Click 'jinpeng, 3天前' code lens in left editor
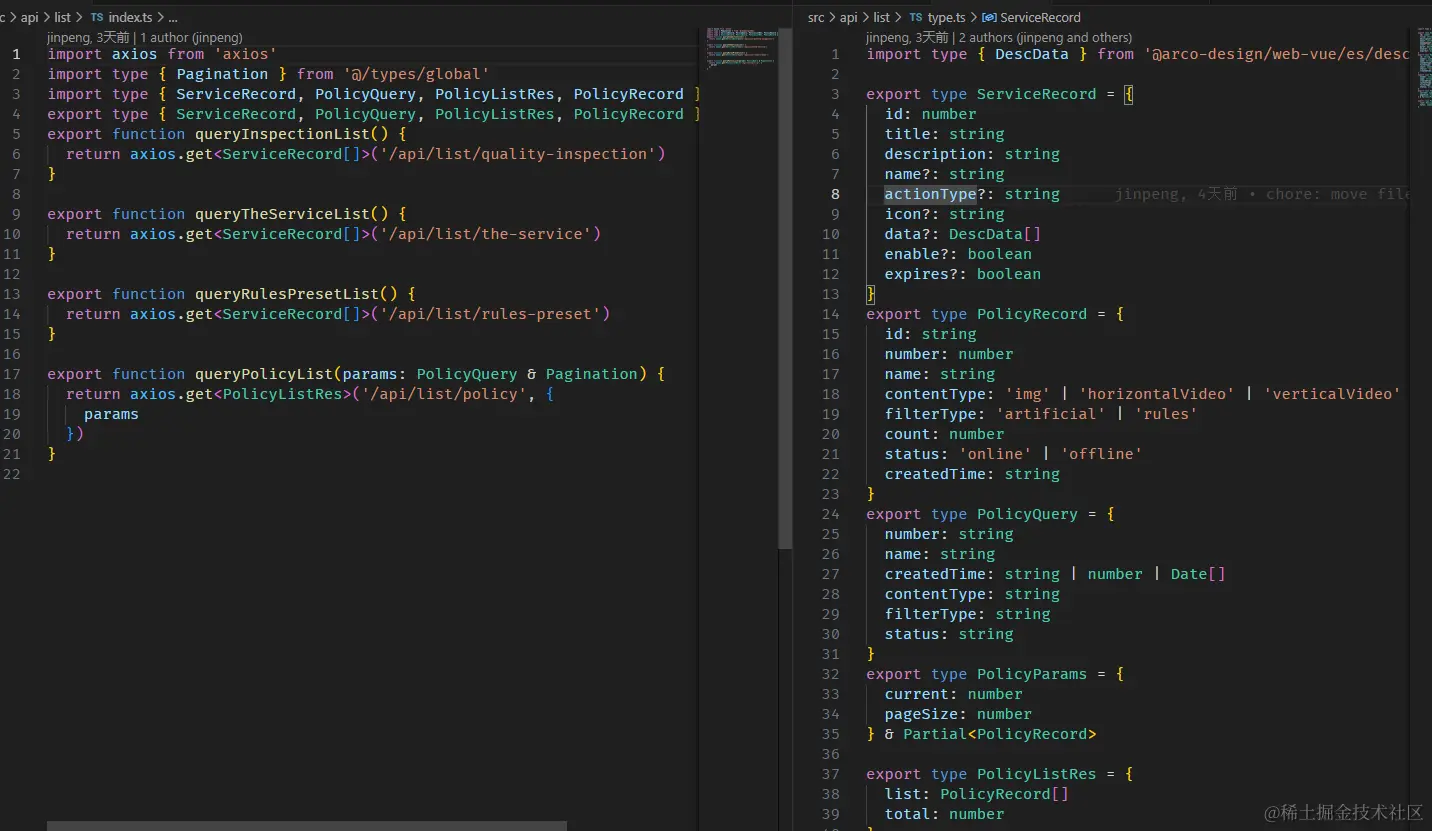 tap(88, 37)
